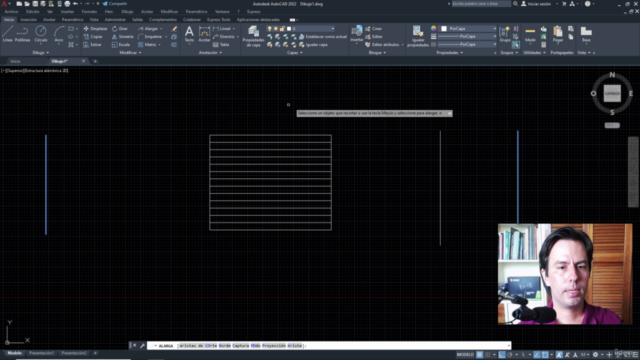Click the Desplazar move tool

(x=95, y=29)
